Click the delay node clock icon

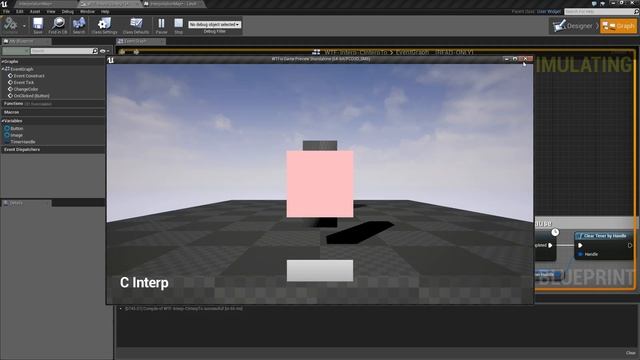pyautogui.click(x=555, y=232)
